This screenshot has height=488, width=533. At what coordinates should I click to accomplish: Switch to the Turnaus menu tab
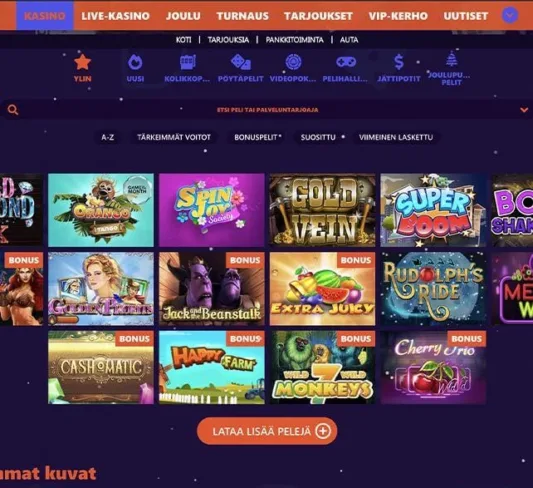[x=243, y=16]
